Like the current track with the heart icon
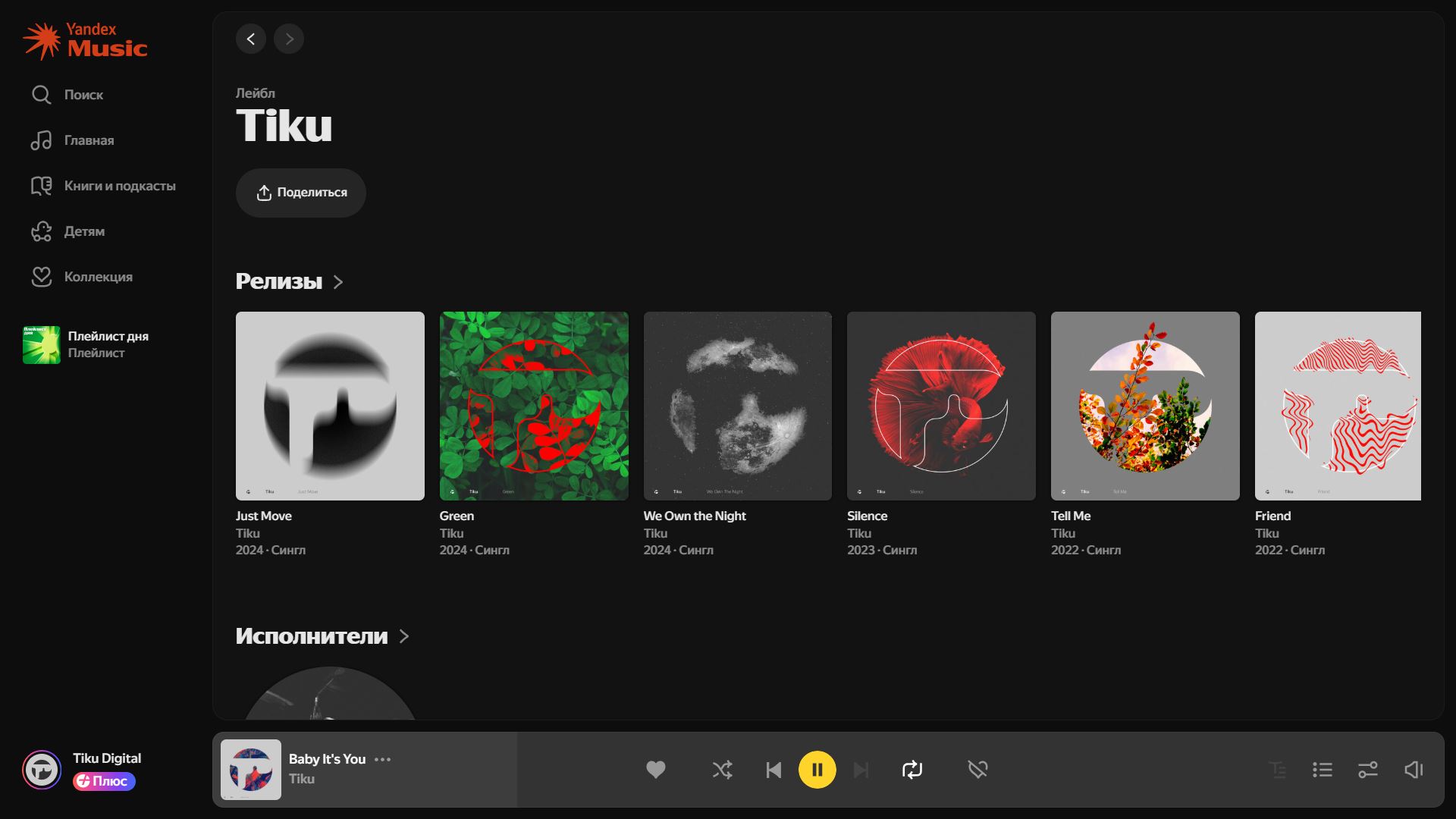Viewport: 1456px width, 819px height. pyautogui.click(x=656, y=770)
